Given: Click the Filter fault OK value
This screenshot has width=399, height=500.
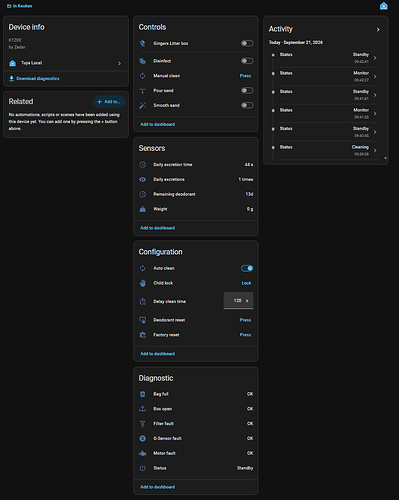Looking at the screenshot, I should [250, 424].
